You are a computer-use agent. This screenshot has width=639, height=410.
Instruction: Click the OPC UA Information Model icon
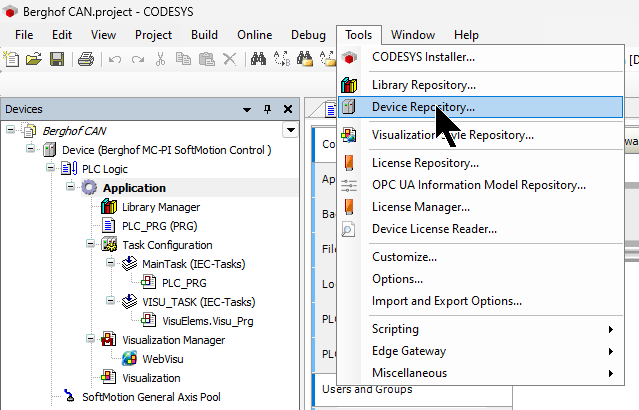point(349,185)
